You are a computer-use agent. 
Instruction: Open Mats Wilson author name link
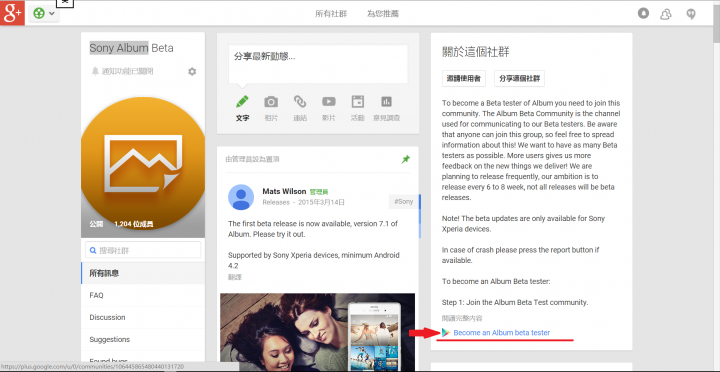(284, 191)
